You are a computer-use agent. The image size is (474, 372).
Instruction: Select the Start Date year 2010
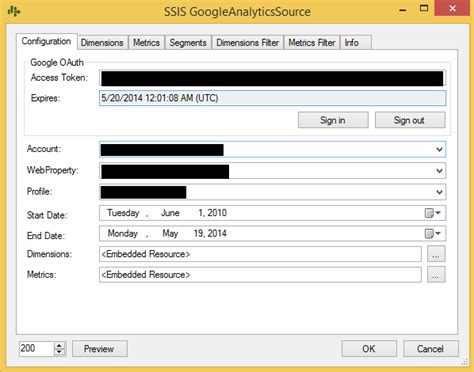[217, 213]
